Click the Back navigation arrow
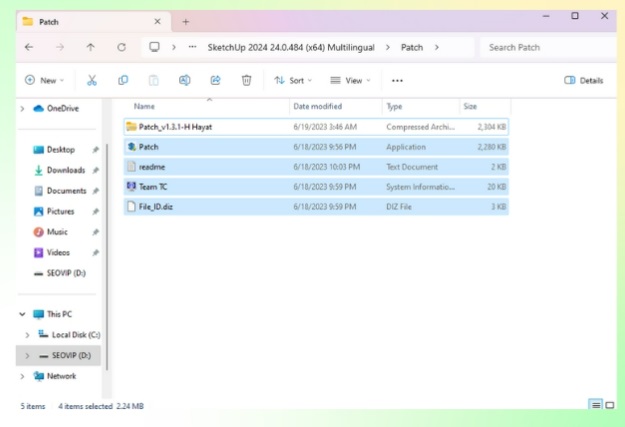This screenshot has height=427, width=625. pos(28,47)
